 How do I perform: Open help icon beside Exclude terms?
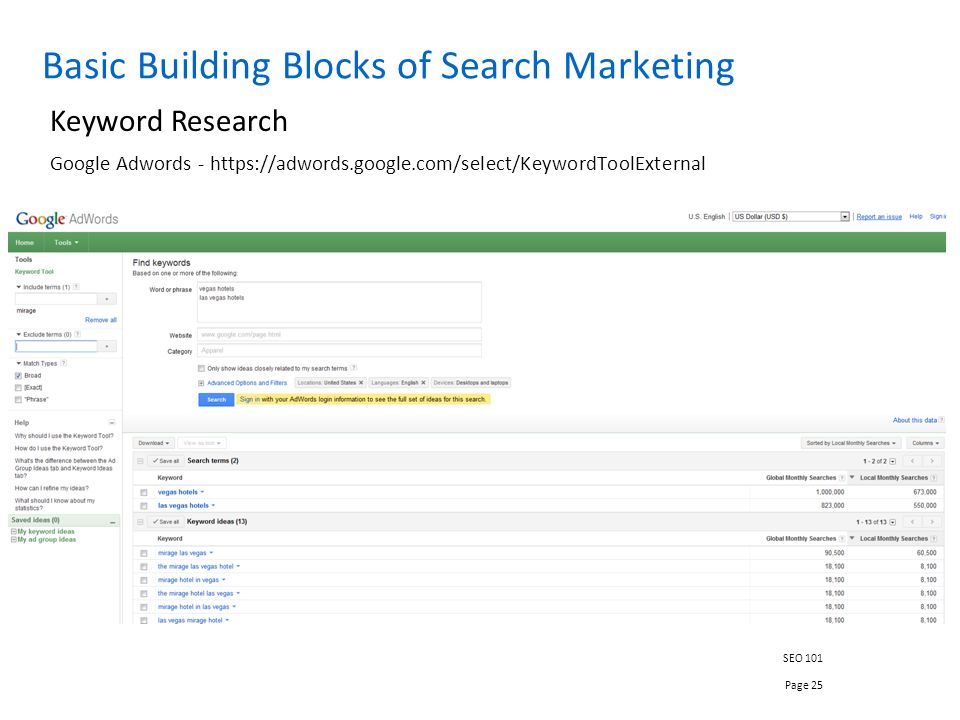point(78,334)
